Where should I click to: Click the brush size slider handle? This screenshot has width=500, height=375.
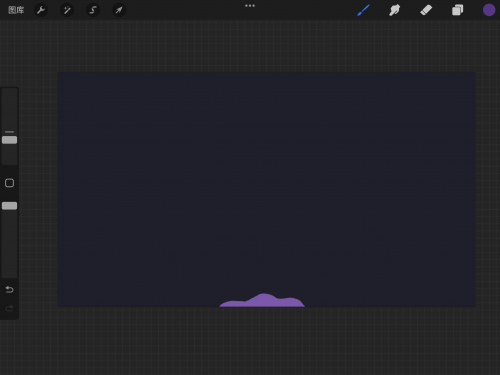click(9, 140)
